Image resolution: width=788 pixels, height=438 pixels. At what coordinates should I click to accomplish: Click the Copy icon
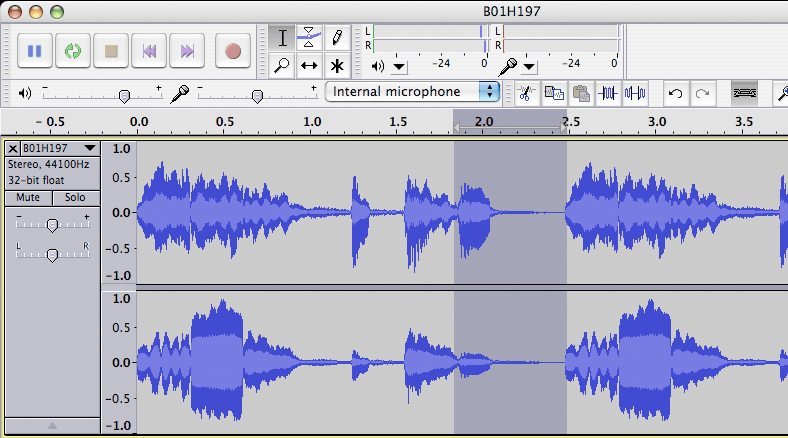click(554, 93)
